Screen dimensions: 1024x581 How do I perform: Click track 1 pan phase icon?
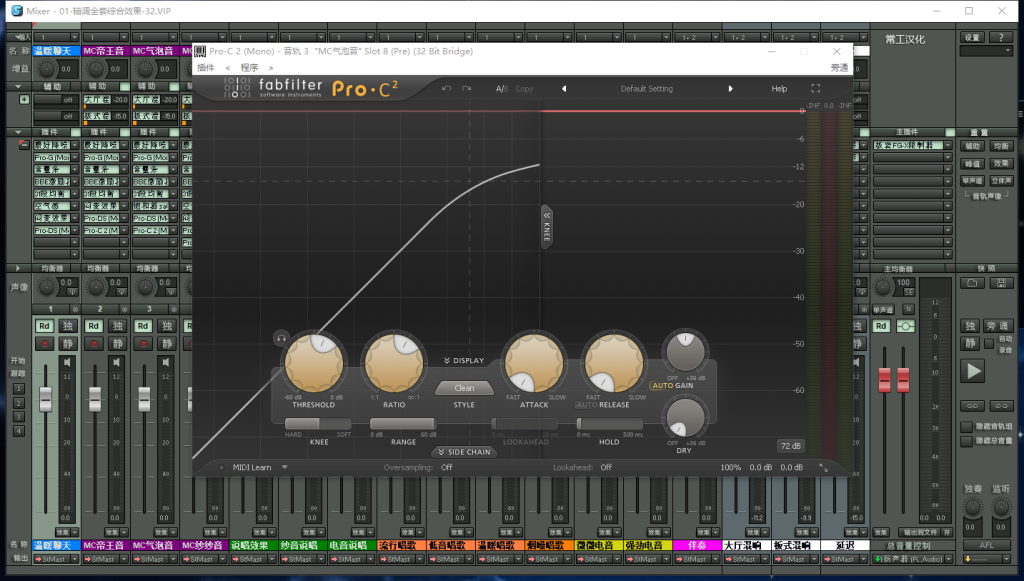point(72,291)
